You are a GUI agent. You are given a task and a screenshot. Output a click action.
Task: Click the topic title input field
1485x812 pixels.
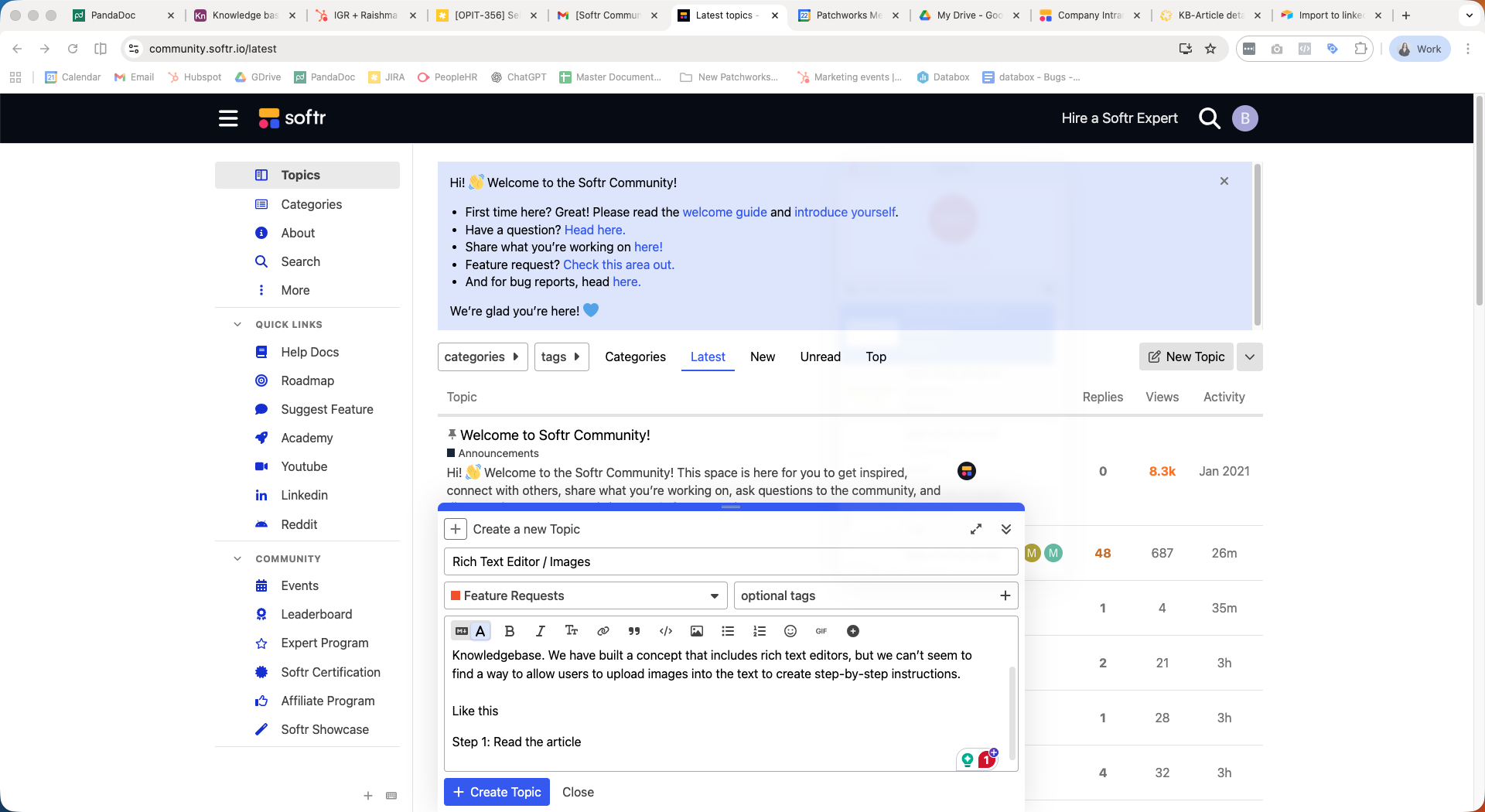click(731, 561)
